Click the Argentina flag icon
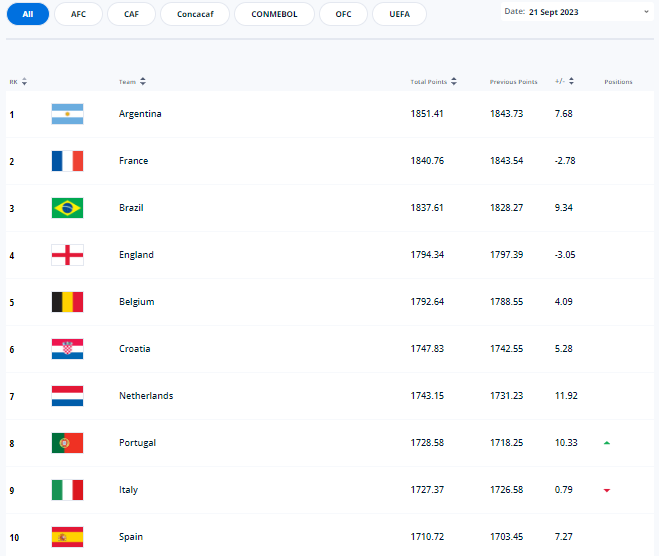 tap(67, 114)
